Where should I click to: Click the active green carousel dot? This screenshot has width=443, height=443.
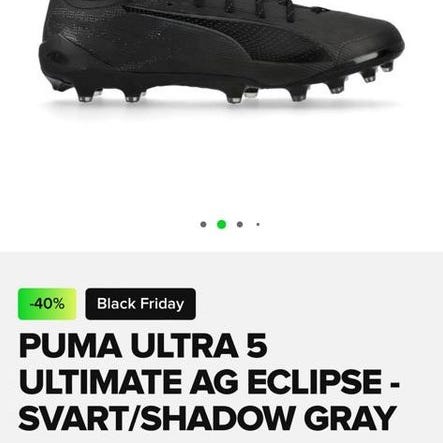point(221,224)
